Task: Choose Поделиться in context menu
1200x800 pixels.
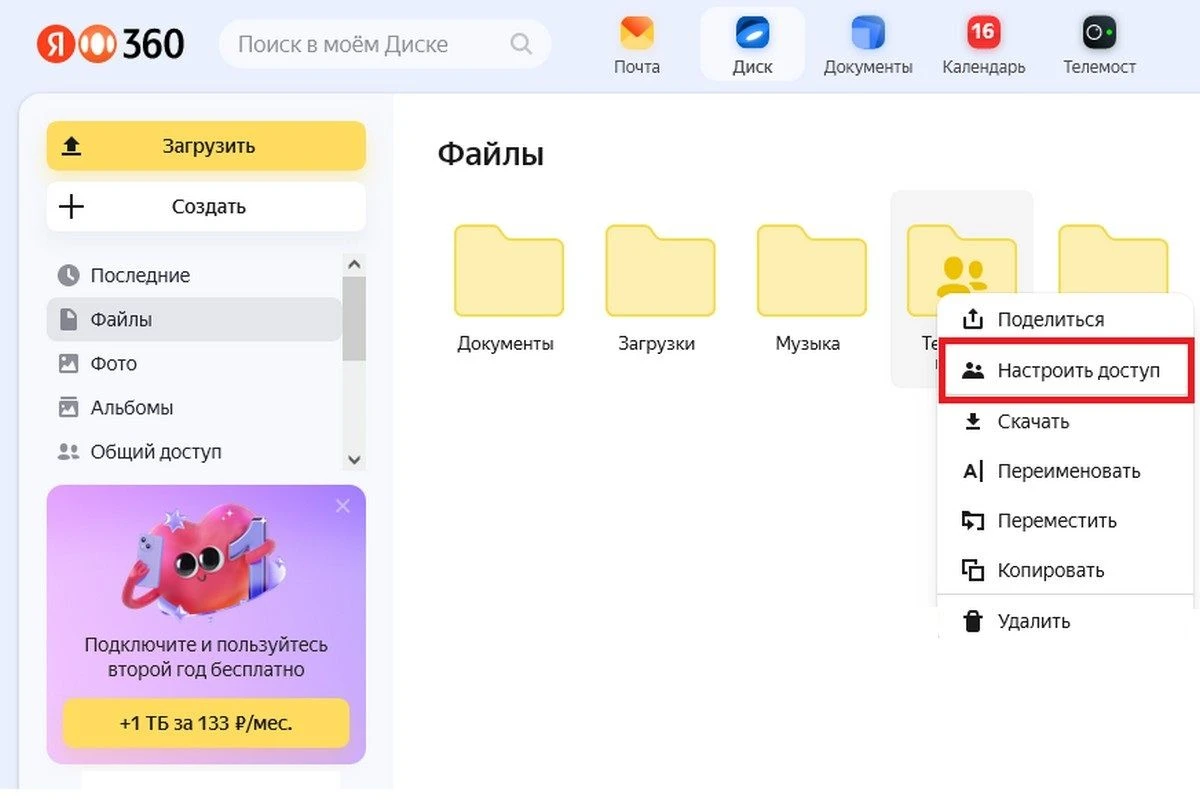Action: pyautogui.click(x=1066, y=320)
